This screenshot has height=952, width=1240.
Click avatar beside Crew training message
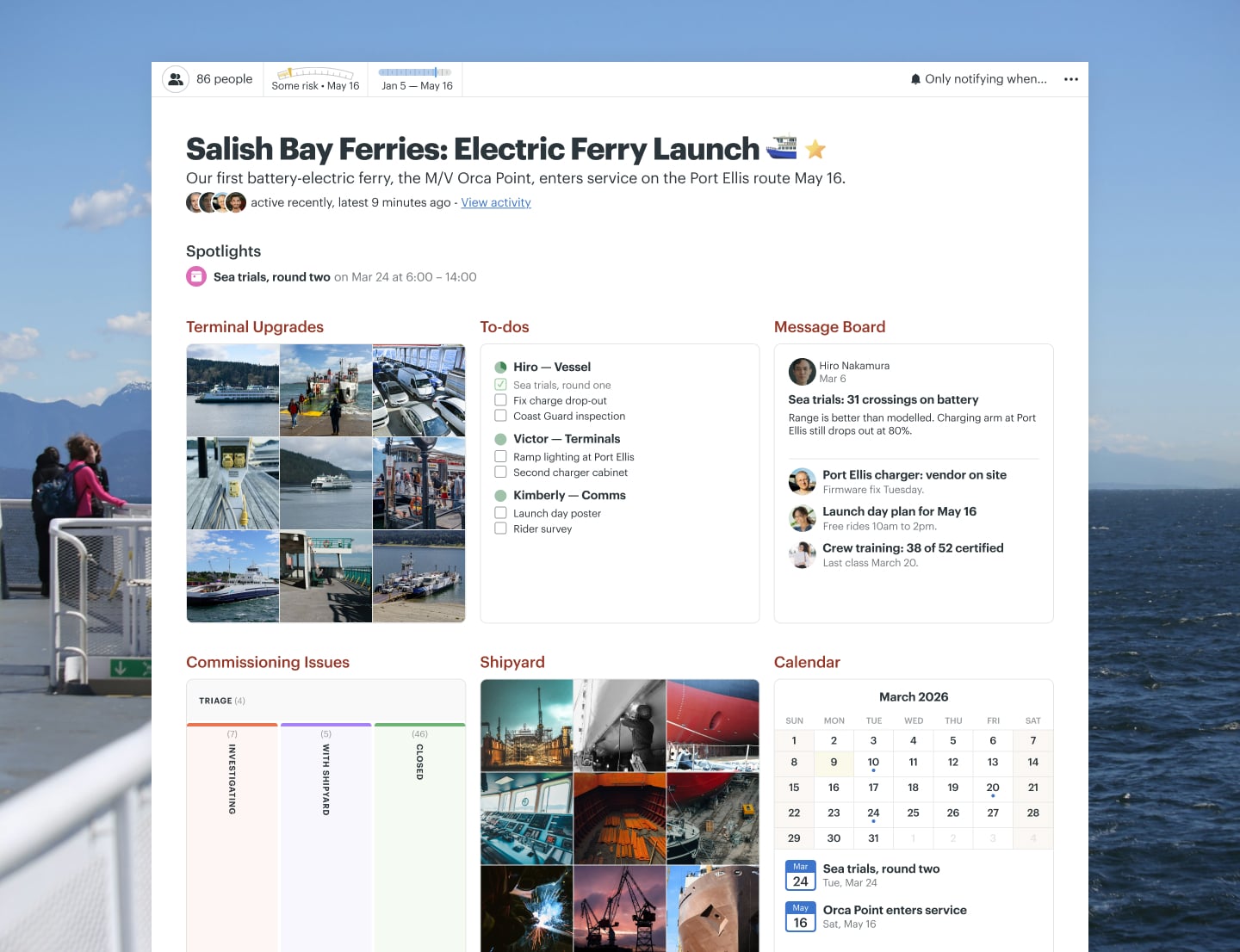[802, 554]
